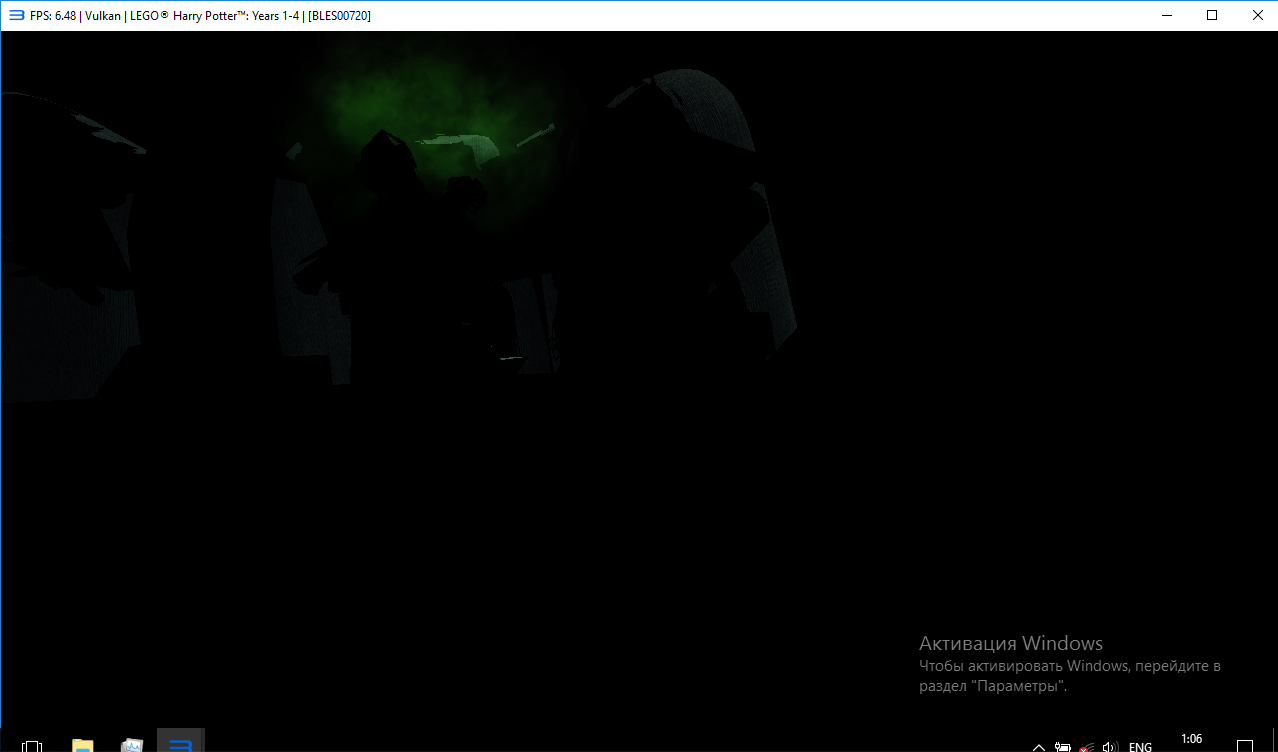The height and width of the screenshot is (752, 1278).
Task: Click the 1:06 taskbar clock
Action: [x=1191, y=740]
